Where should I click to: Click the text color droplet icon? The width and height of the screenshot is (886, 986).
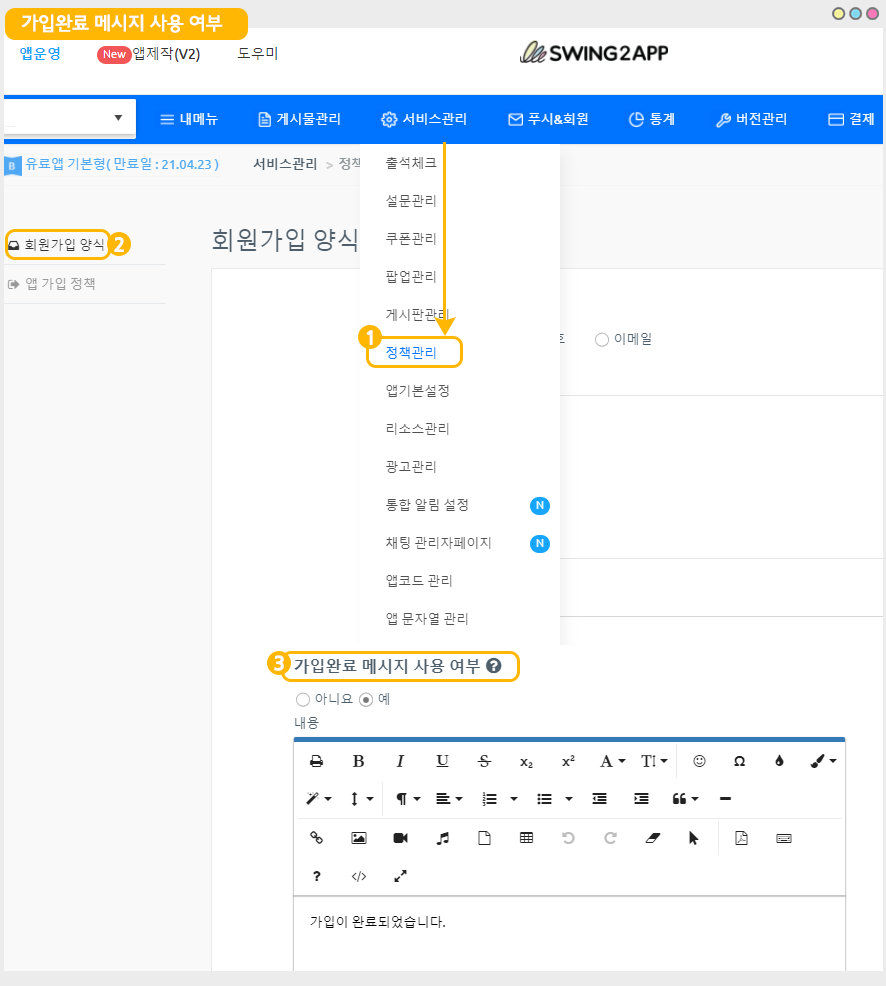(780, 761)
